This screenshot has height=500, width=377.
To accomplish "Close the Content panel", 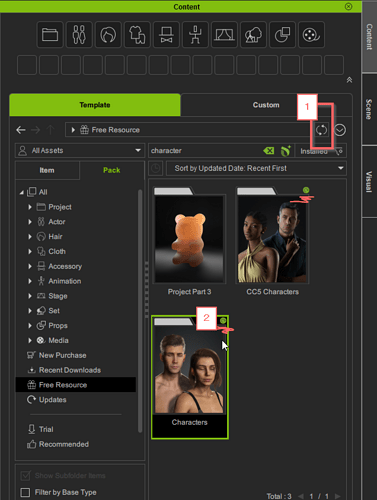I will [348, 6].
